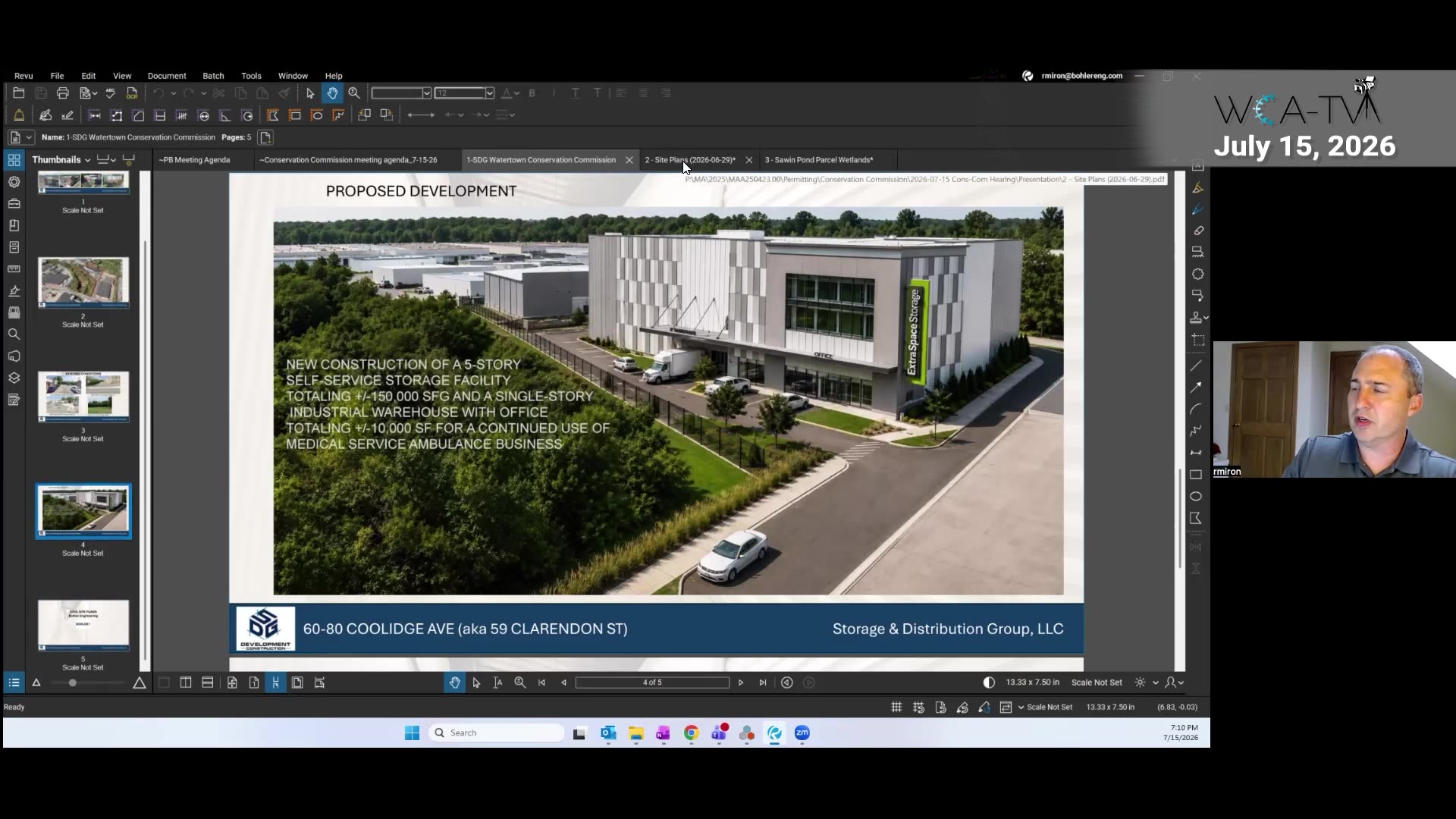
Task: Switch to the PB Meeting Agenda tab
Action: (x=194, y=160)
